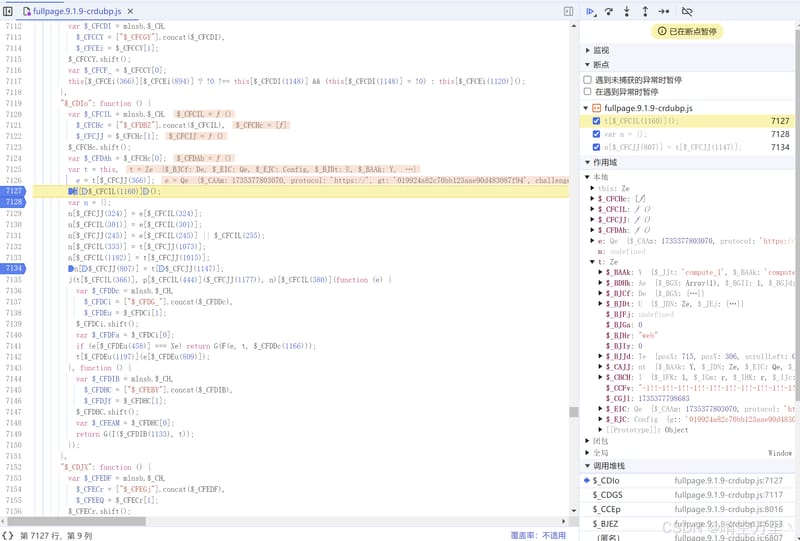Screen dimensions: 800x541
Task: Click line number 7135 in gutter
Action: point(13,280)
